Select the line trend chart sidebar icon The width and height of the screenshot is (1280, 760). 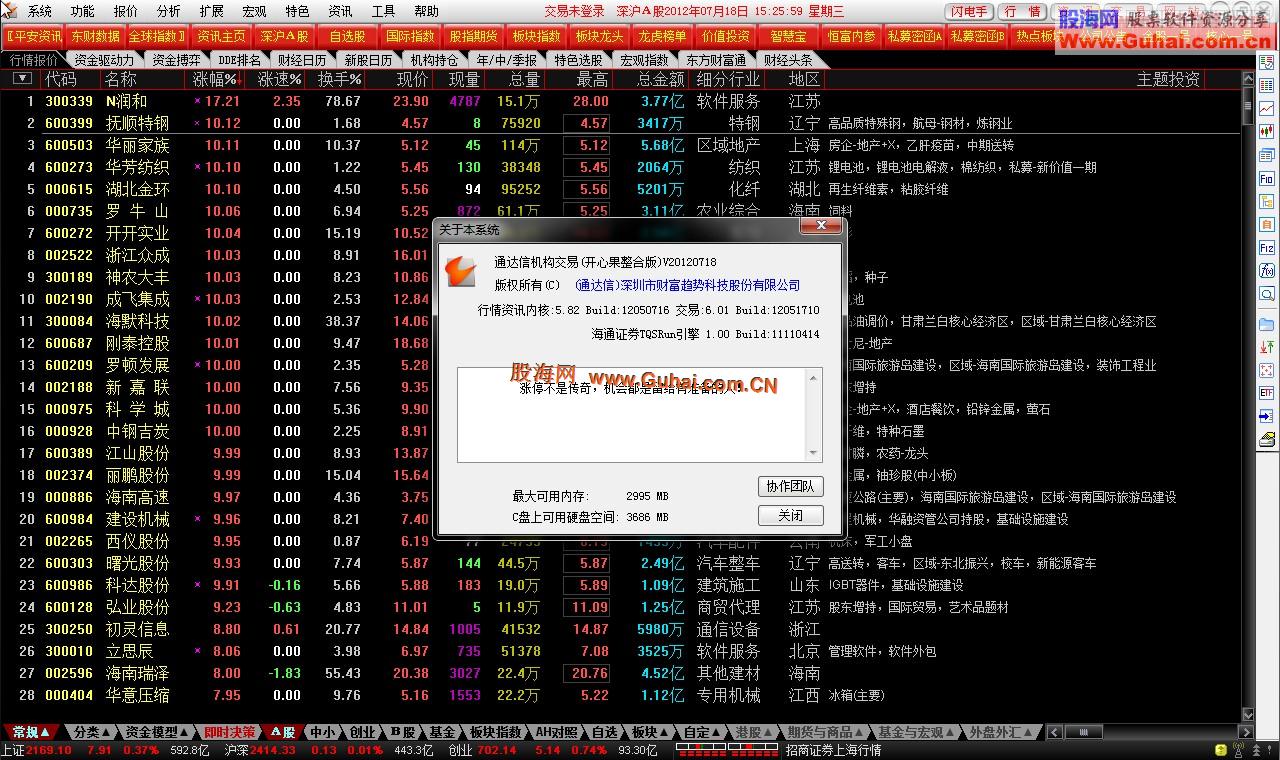click(1266, 108)
